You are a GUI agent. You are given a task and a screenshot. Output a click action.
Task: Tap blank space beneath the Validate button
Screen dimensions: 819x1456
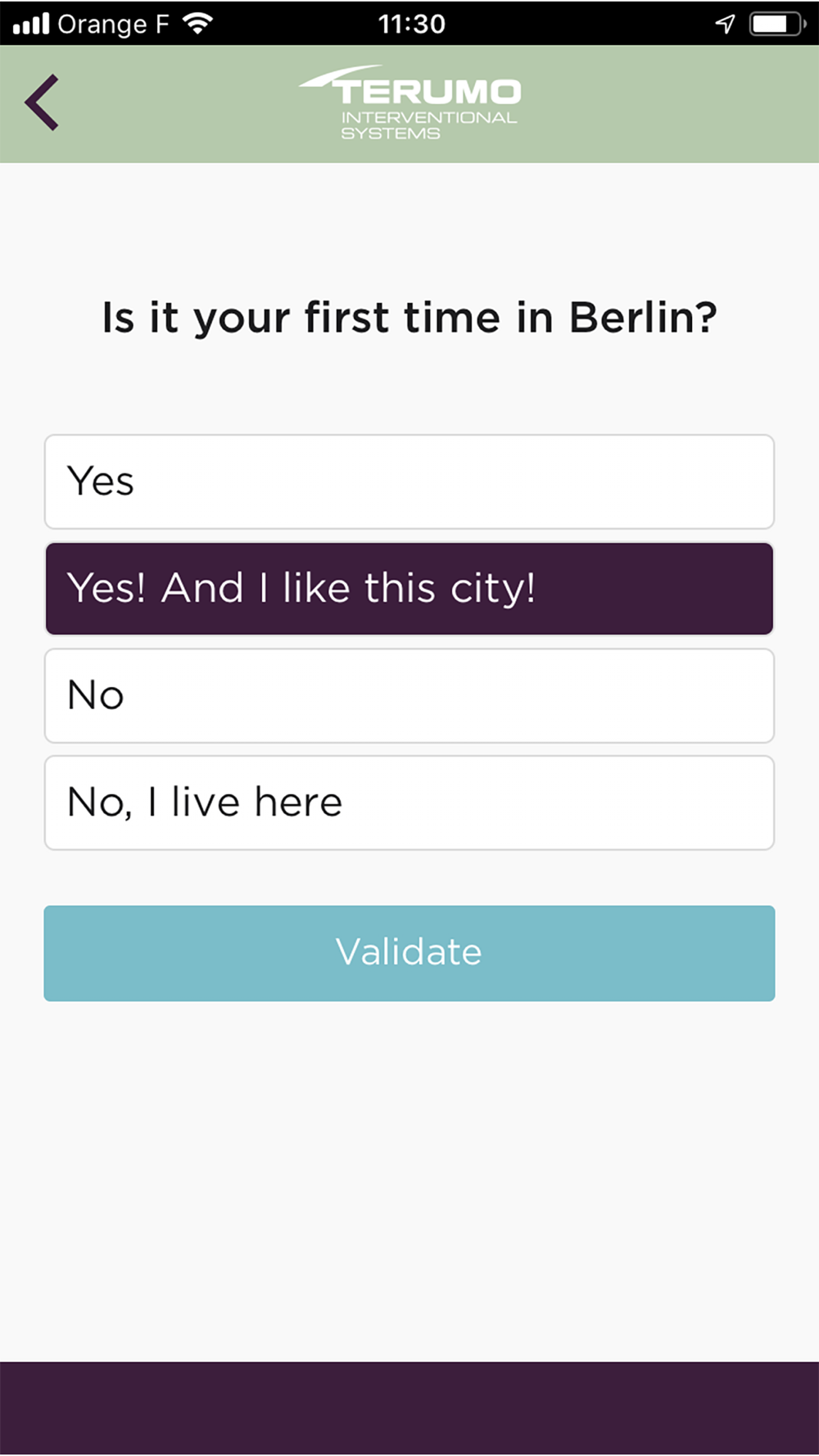[x=409, y=1179]
